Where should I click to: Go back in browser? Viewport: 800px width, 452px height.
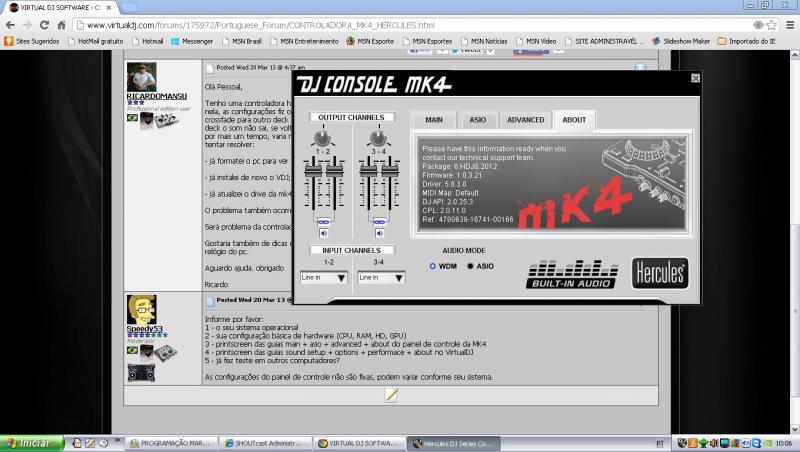[10, 25]
